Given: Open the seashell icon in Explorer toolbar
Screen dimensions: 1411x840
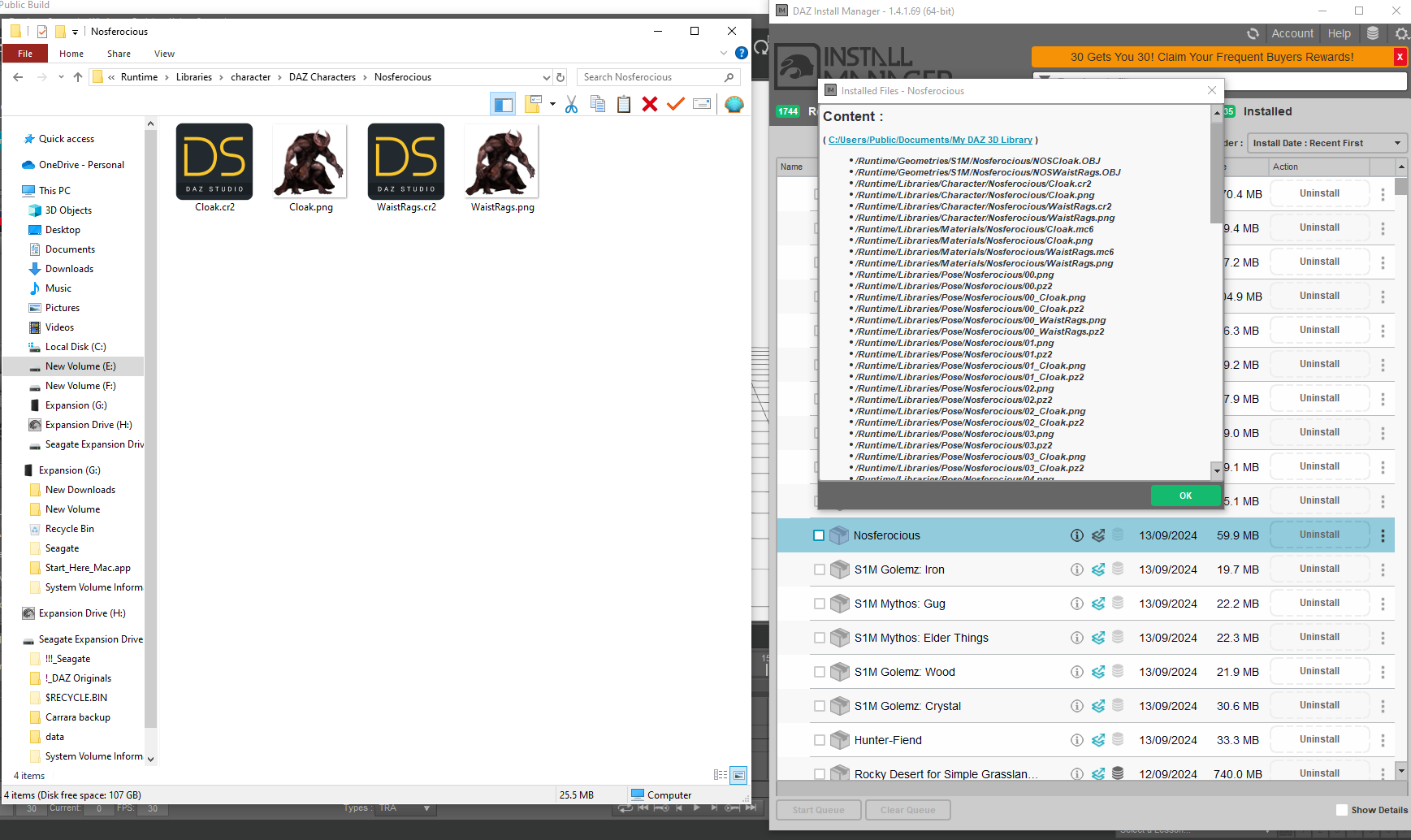Looking at the screenshot, I should coord(734,104).
